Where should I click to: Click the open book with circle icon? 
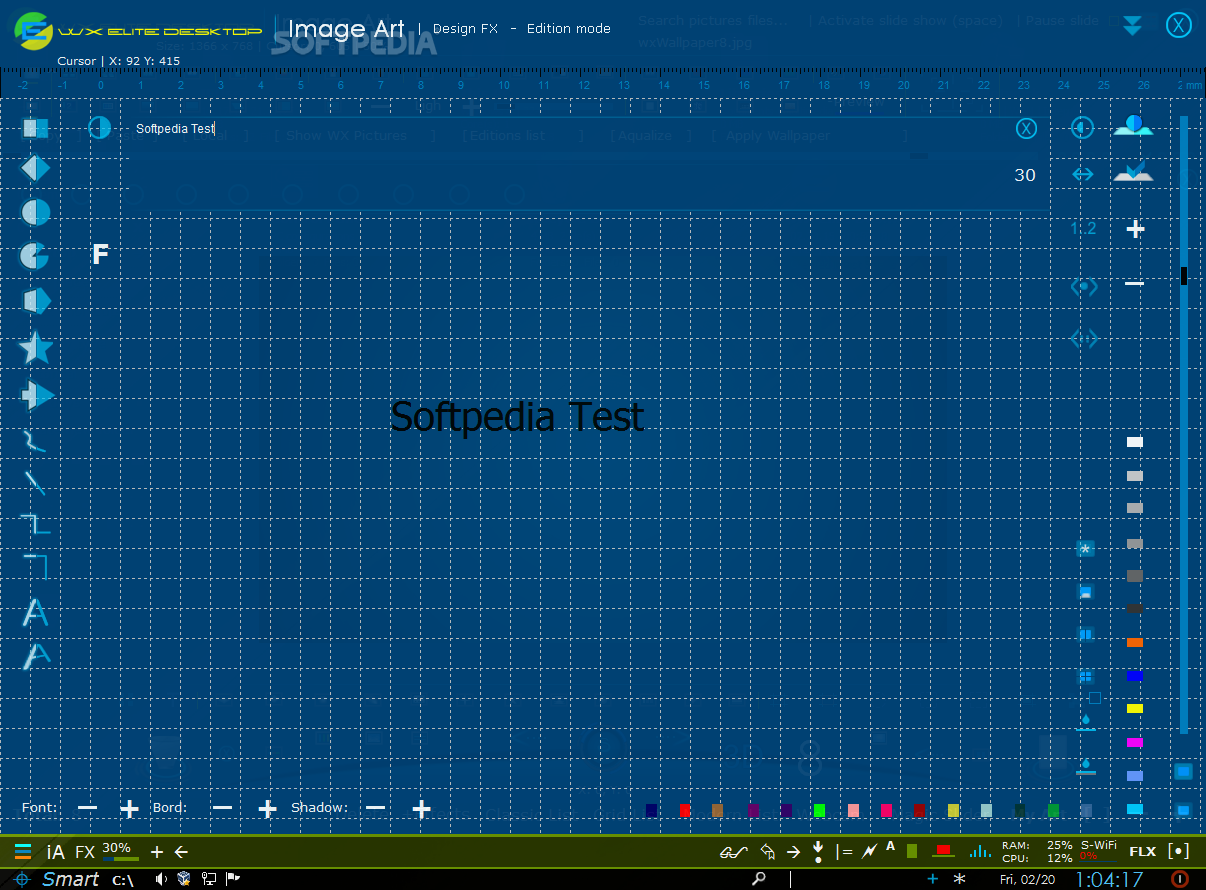click(x=1133, y=126)
